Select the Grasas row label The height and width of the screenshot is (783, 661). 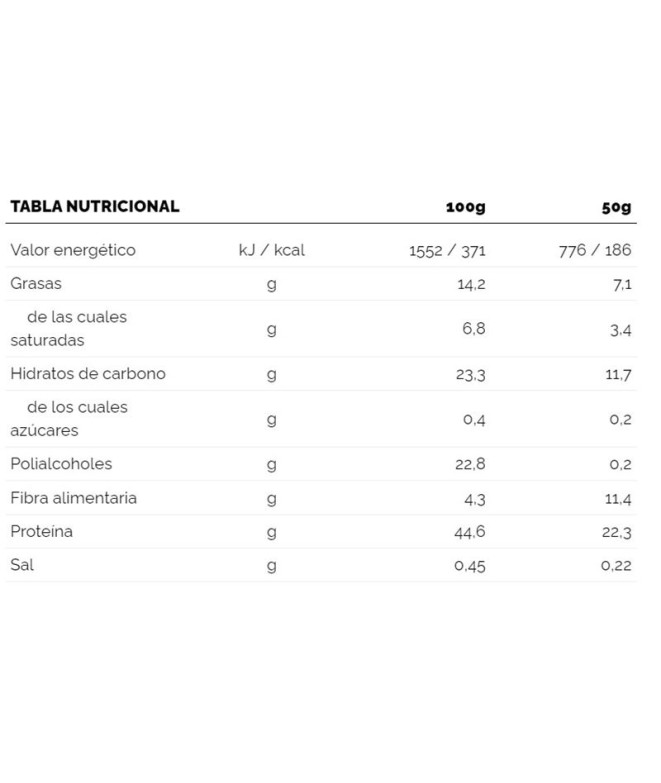(36, 284)
